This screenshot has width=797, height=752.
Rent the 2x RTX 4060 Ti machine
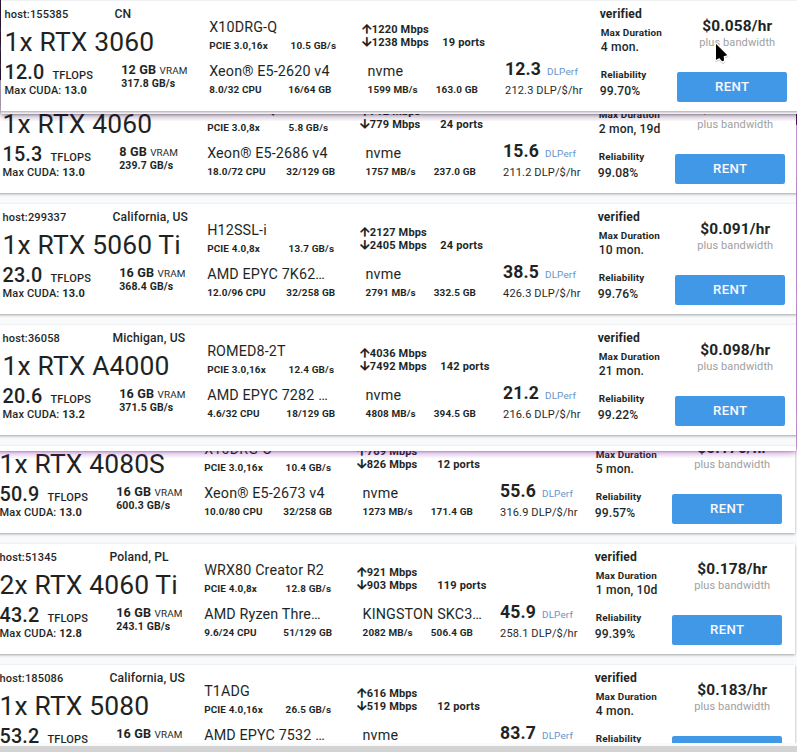(726, 630)
